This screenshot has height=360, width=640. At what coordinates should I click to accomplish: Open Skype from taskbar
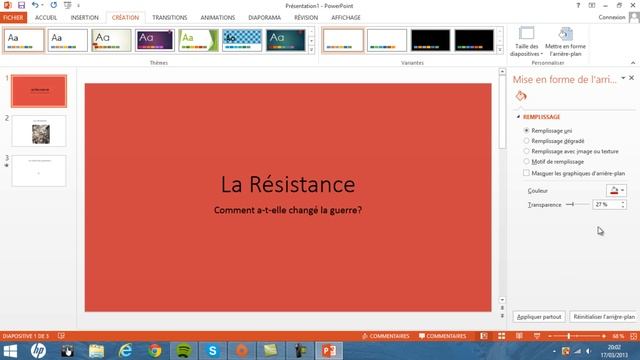(213, 351)
